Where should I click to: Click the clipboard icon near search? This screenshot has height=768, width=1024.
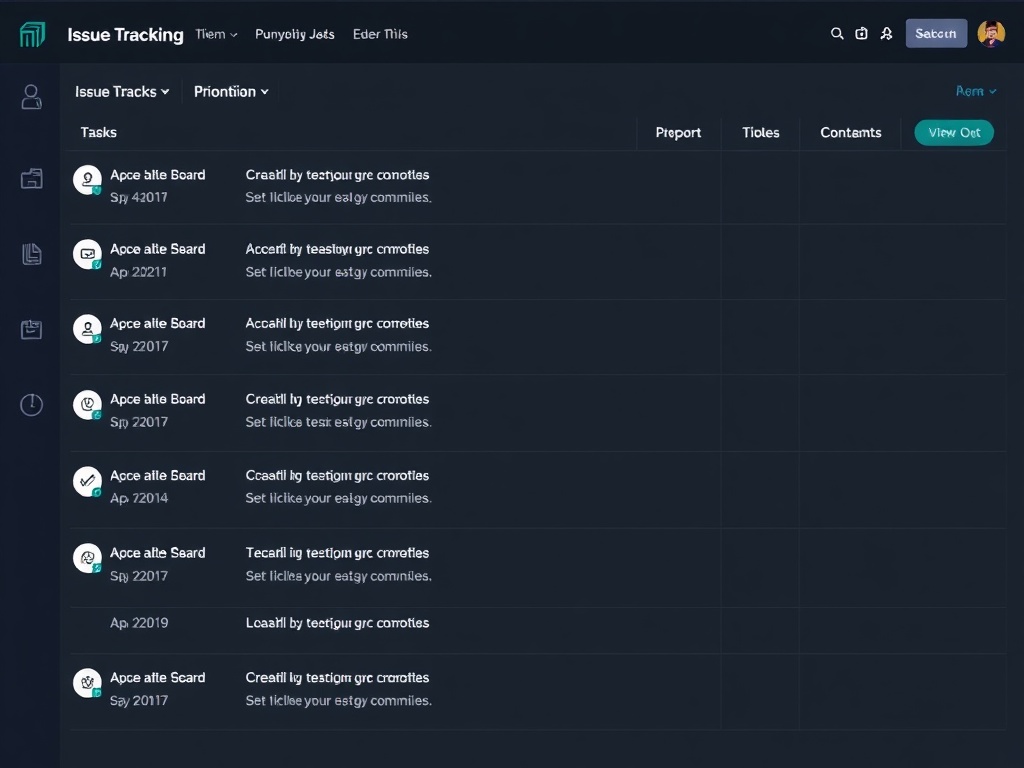862,33
